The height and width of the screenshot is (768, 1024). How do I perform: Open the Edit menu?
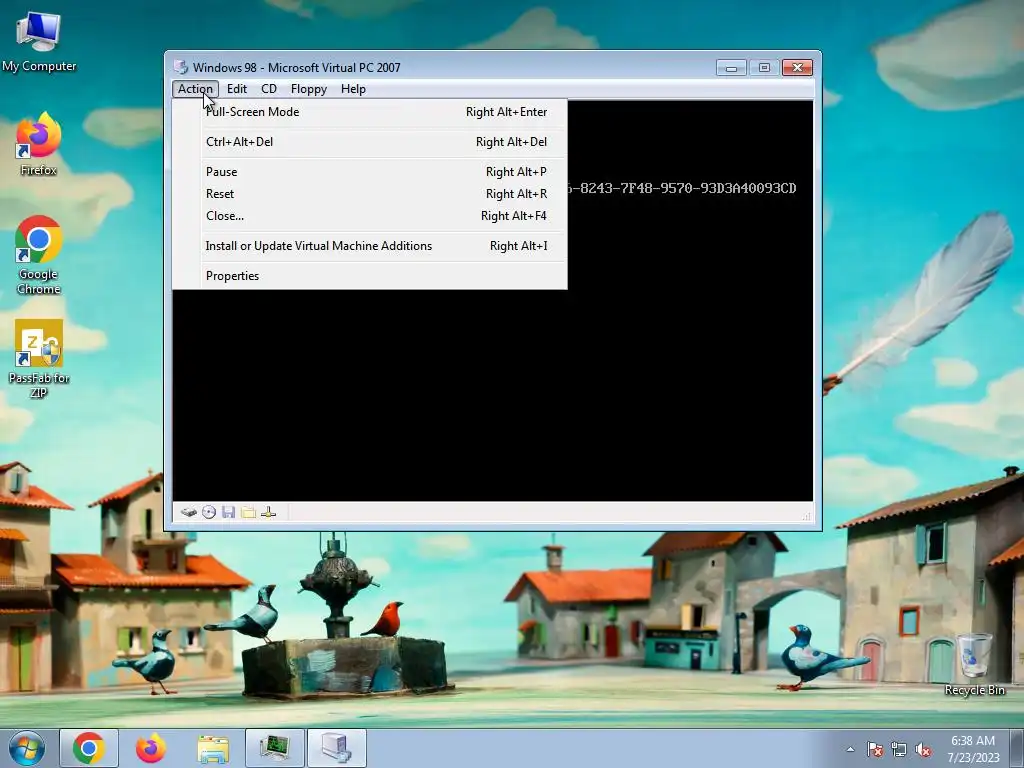(236, 89)
